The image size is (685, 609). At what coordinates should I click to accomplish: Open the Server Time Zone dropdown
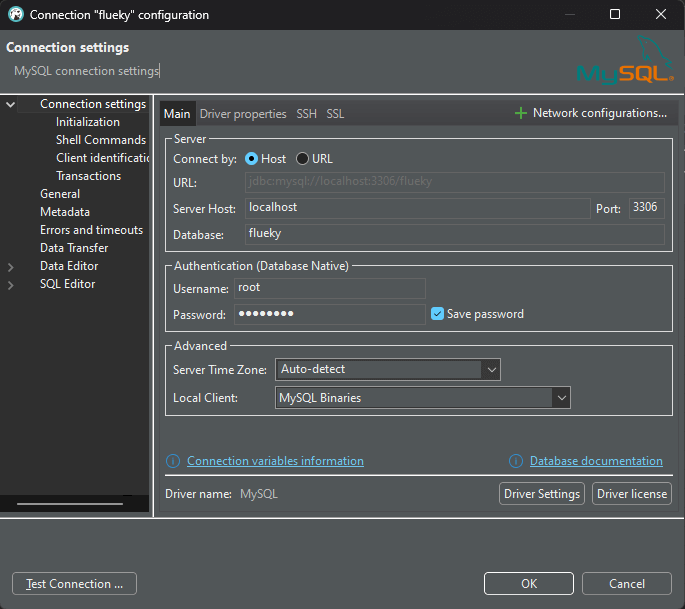click(490, 370)
